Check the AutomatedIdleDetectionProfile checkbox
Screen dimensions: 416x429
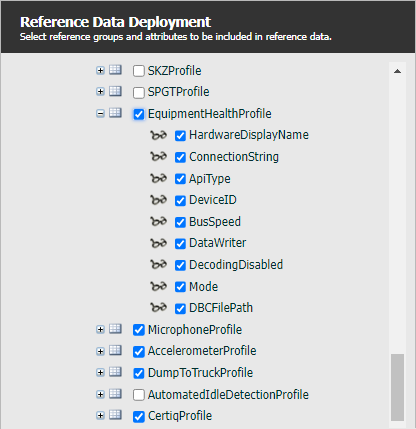[x=139, y=395]
